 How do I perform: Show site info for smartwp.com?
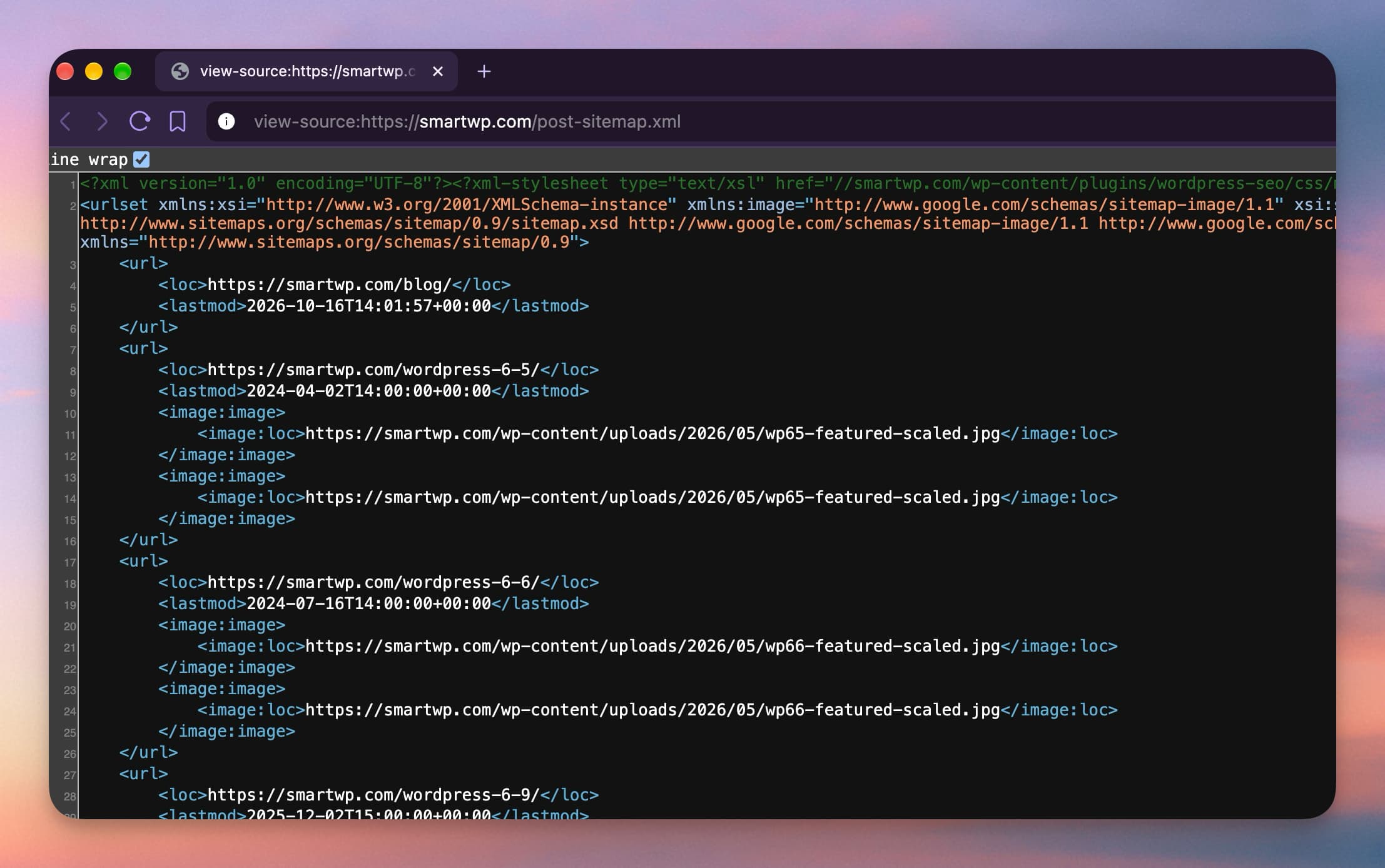click(226, 121)
